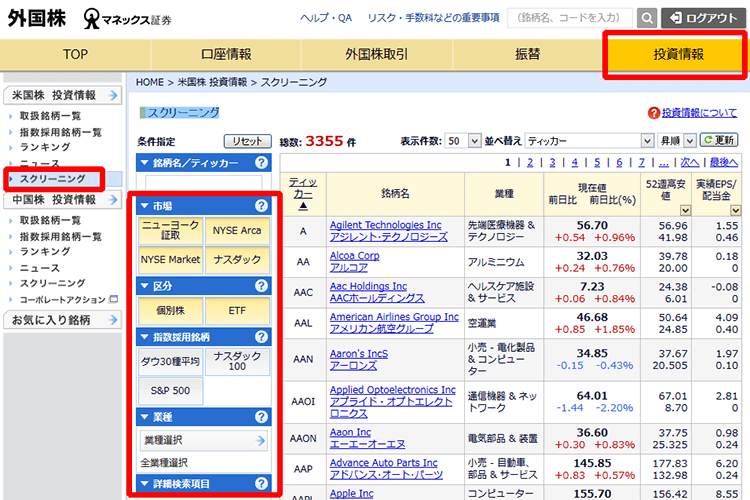This screenshot has width=750, height=500.
Task: Collapse the 指数採用銘柄 section header
Action: pyautogui.click(x=204, y=337)
